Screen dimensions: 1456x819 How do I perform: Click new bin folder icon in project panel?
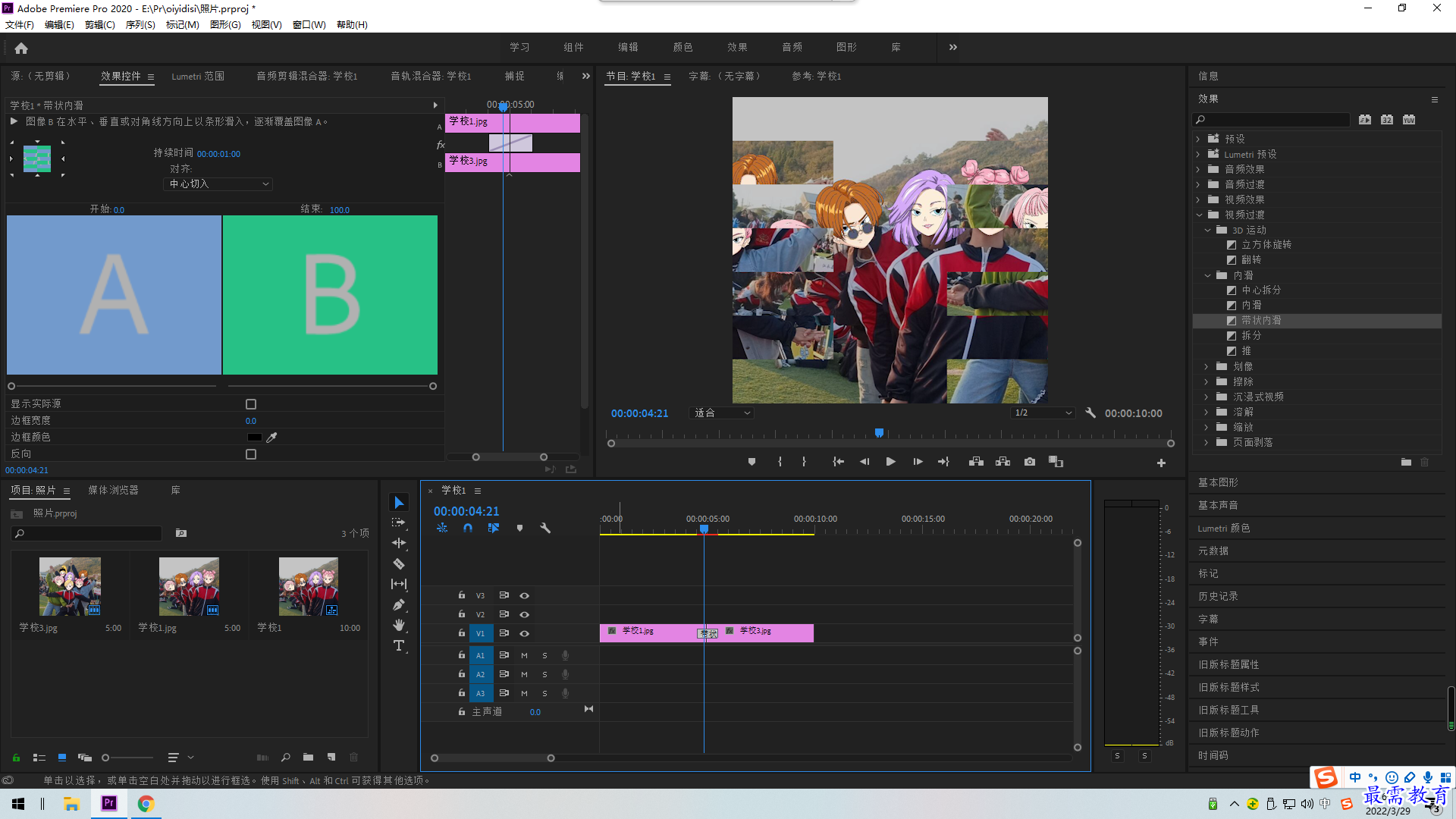(x=308, y=757)
